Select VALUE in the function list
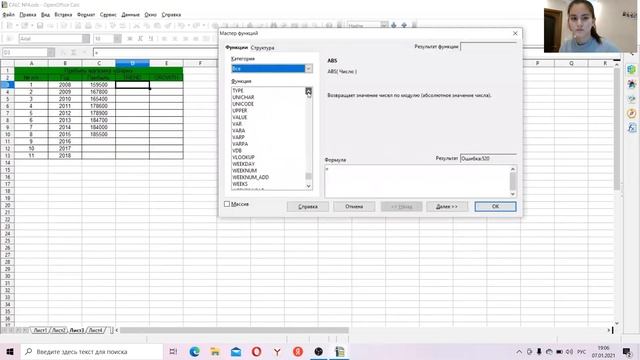This screenshot has height=360, width=640. click(240, 117)
